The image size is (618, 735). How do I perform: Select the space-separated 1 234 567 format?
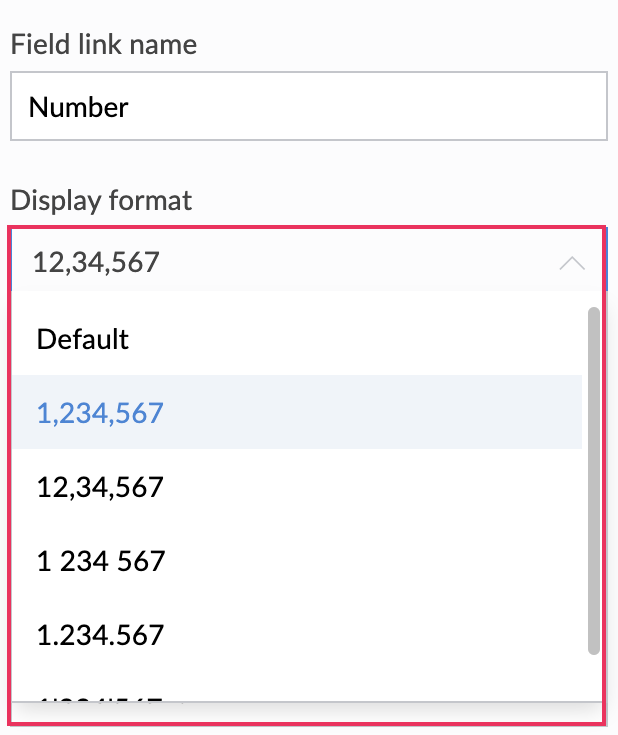pos(100,561)
